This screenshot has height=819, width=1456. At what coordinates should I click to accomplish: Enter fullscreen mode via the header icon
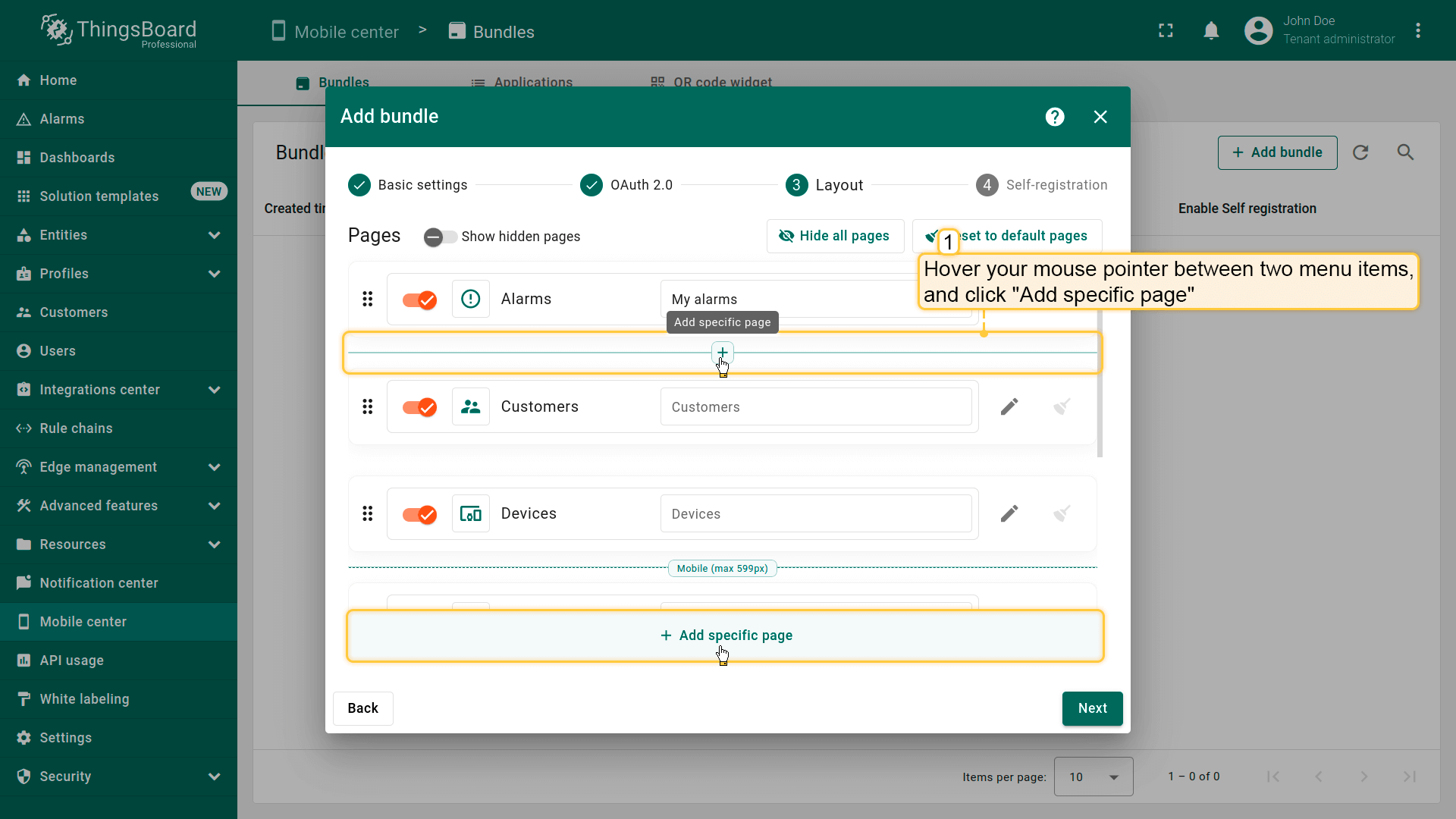[x=1166, y=31]
